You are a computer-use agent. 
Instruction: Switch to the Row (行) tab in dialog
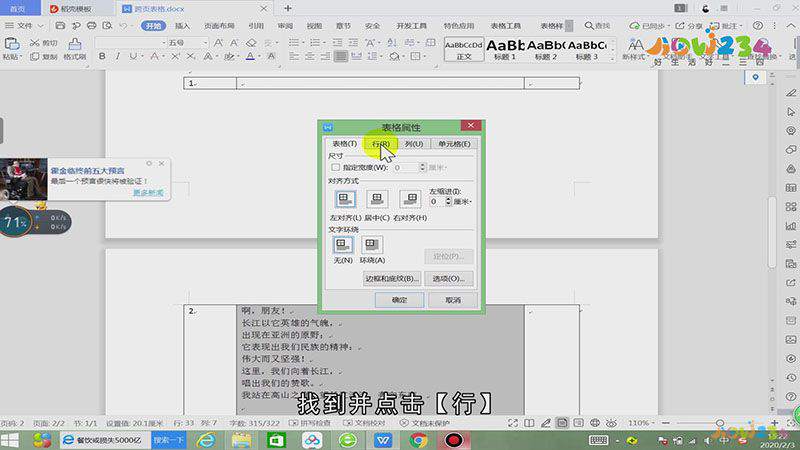[381, 144]
